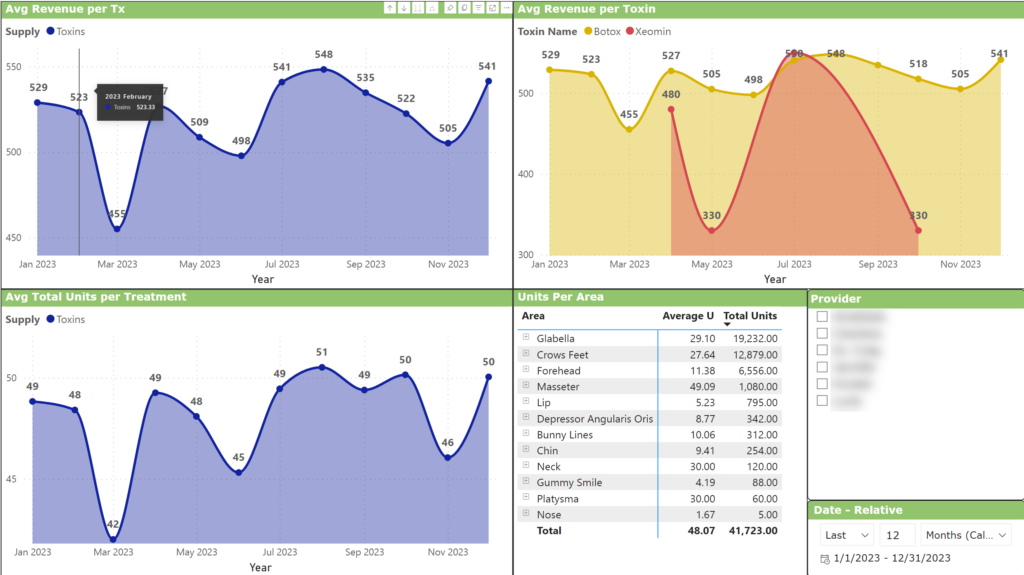Open focus mode for Avg Revenue chart
Screen dimensions: 1024x575
[x=492, y=8]
